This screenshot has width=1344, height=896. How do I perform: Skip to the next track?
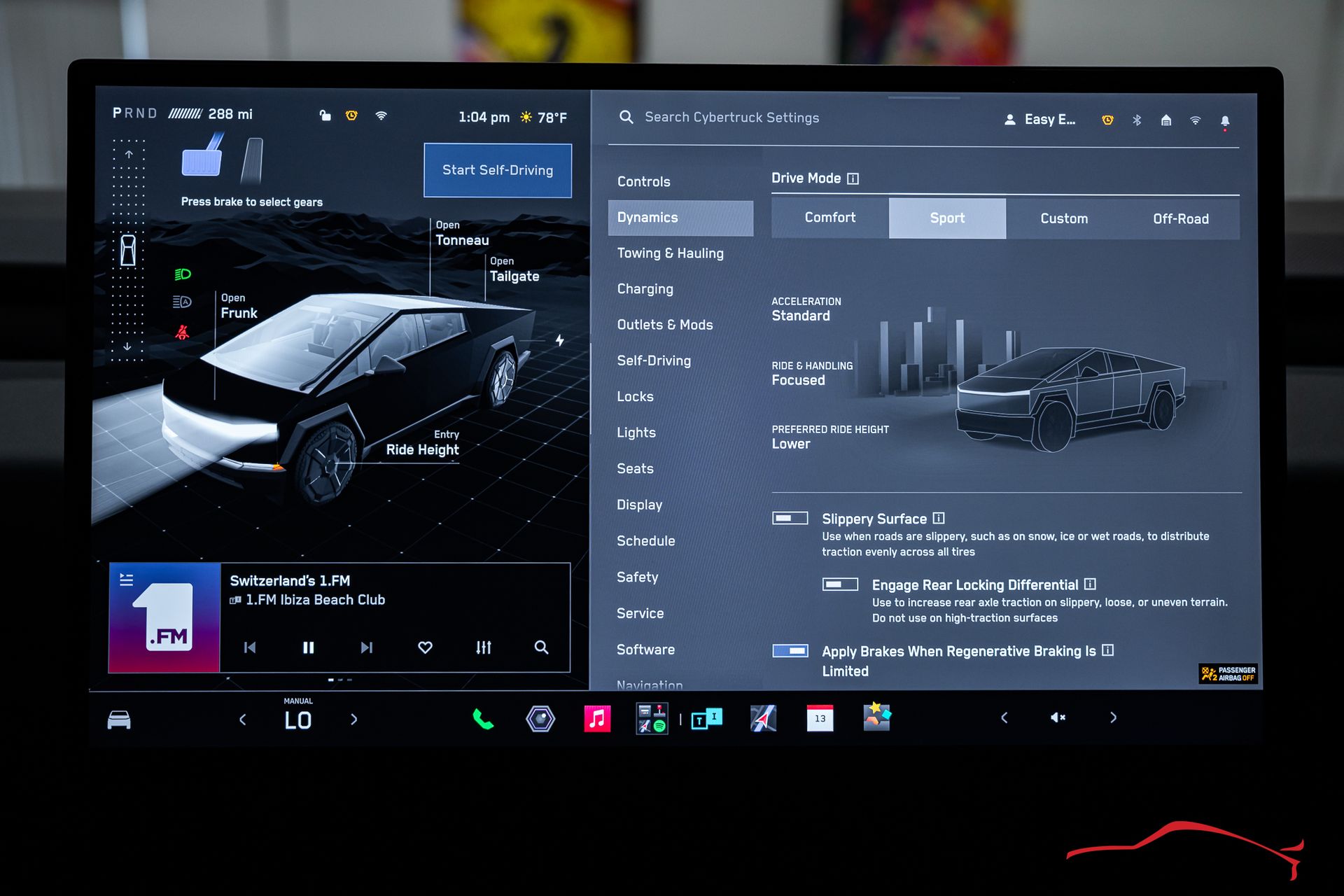click(x=366, y=647)
